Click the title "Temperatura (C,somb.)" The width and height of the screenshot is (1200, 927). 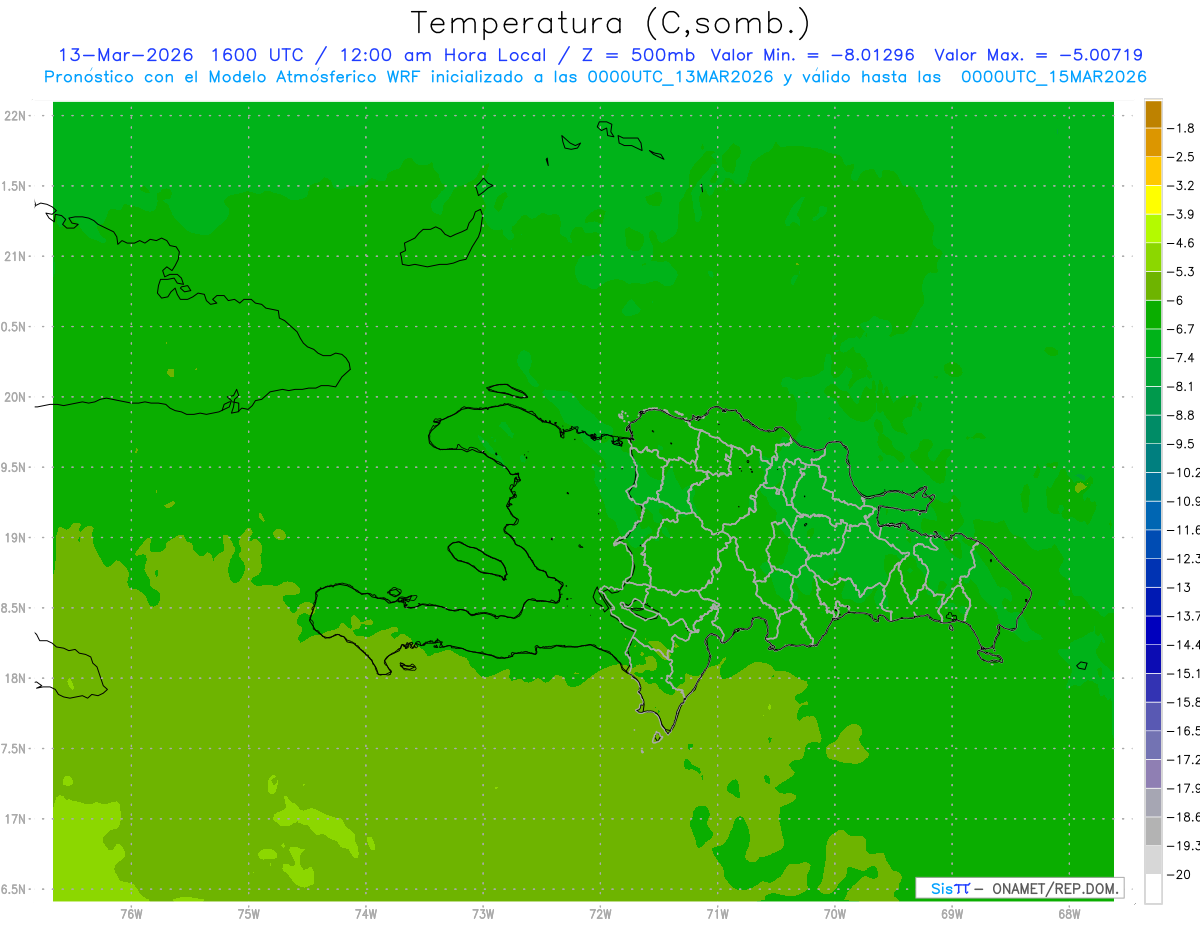[610, 23]
